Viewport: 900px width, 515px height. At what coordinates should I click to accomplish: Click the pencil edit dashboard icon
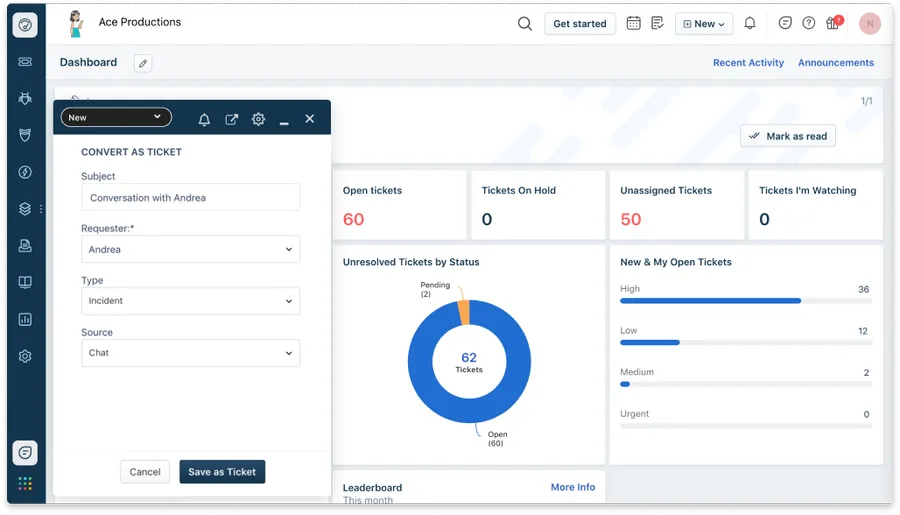(143, 63)
